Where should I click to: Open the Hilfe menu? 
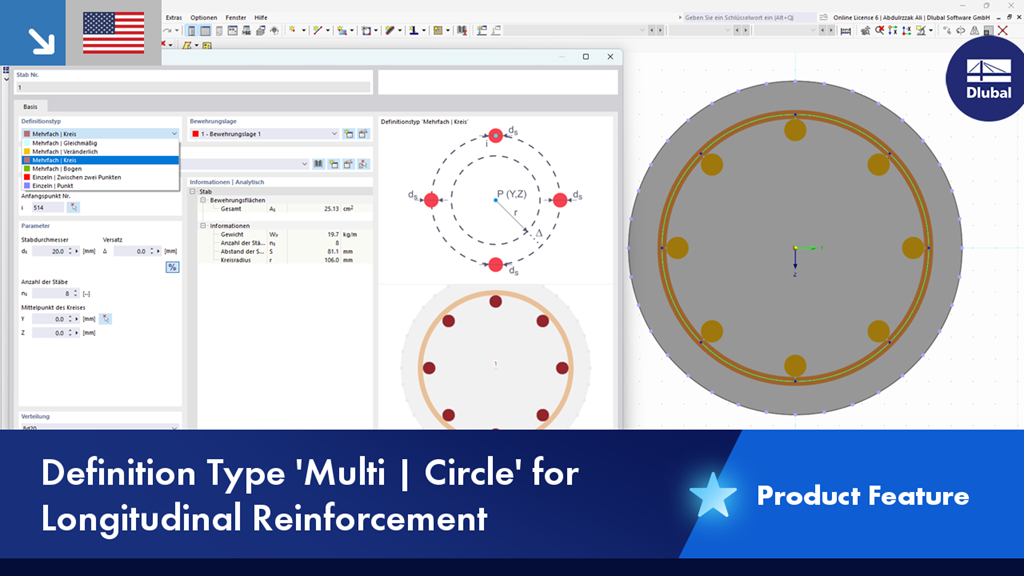(261, 18)
